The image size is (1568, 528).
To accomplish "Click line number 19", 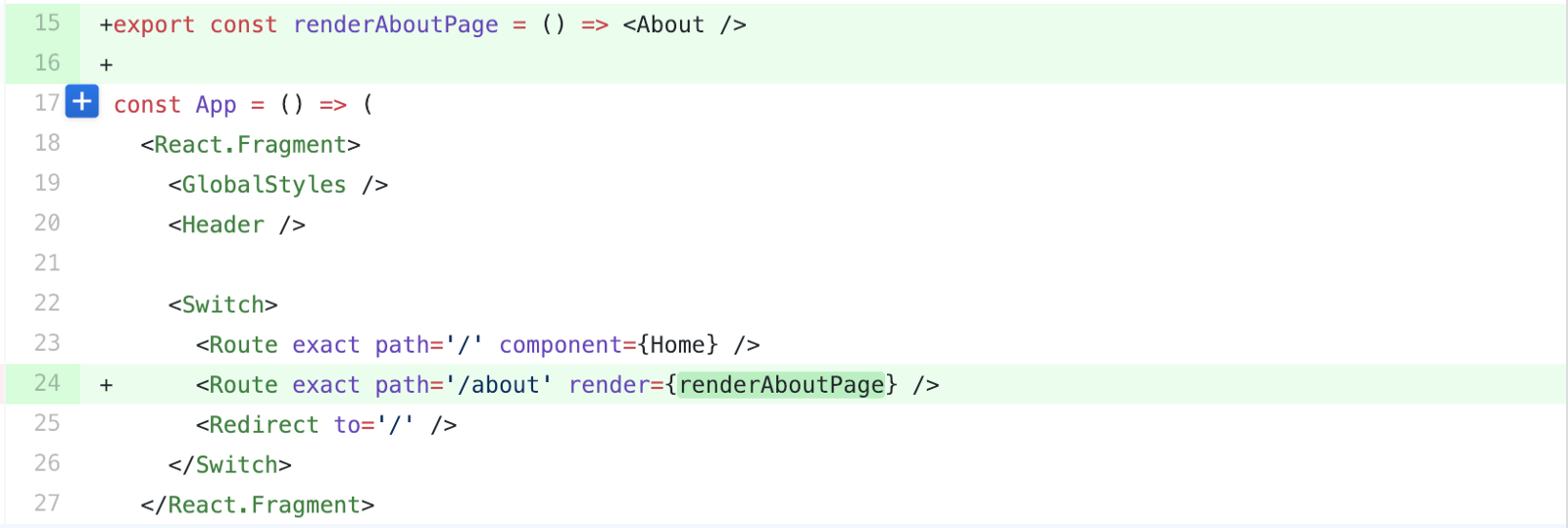I will (47, 183).
